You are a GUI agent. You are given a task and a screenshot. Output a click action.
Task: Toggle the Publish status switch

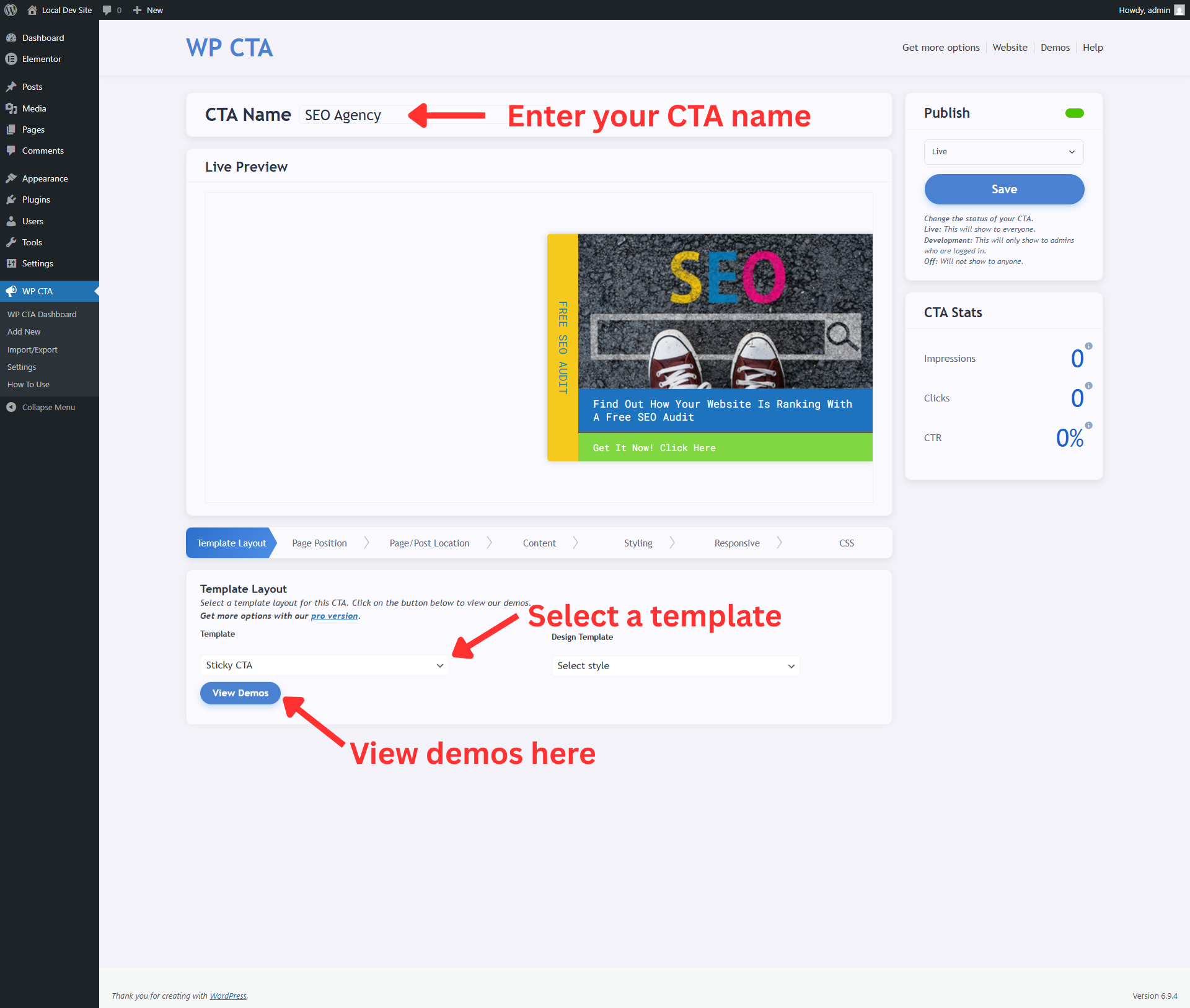point(1075,113)
